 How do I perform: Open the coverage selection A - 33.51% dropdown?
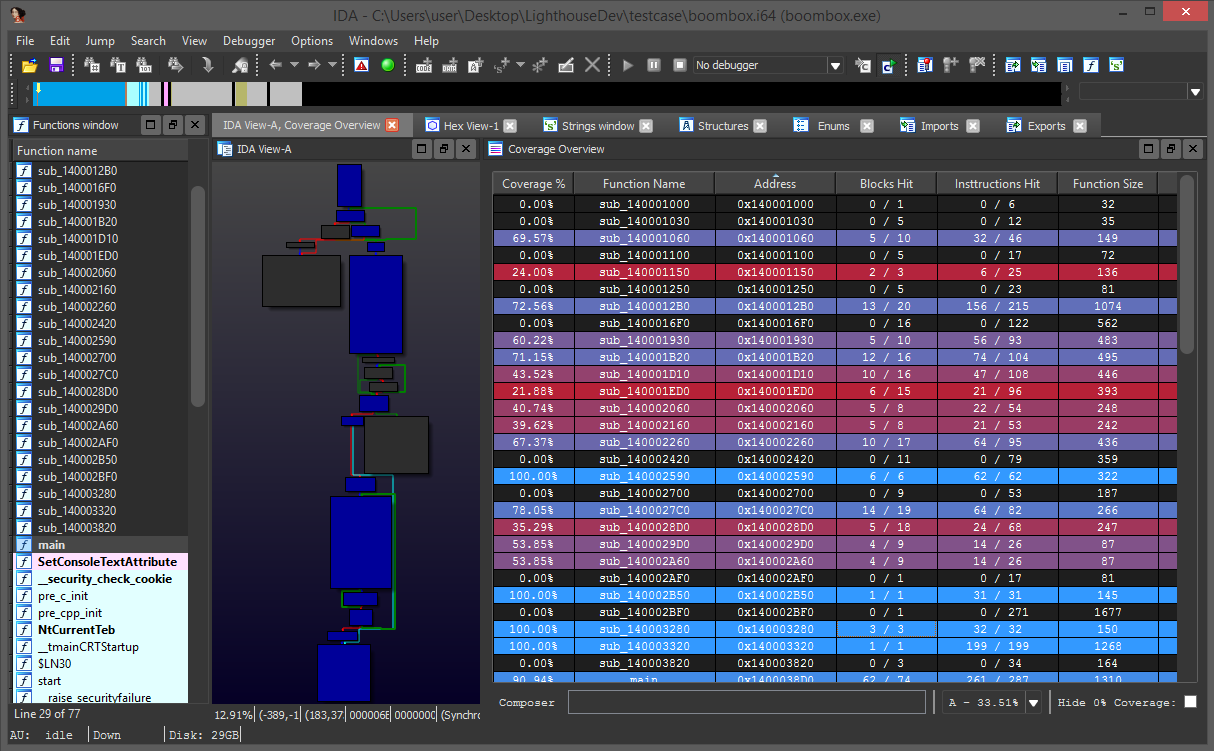pos(1034,702)
